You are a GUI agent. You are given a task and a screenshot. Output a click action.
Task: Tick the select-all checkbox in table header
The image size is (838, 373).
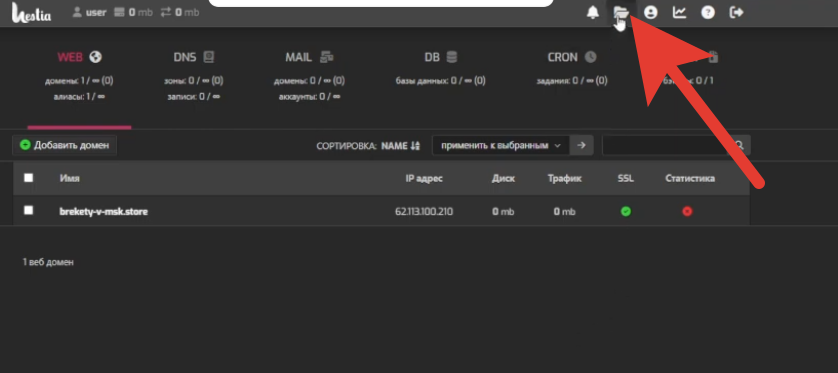click(28, 178)
